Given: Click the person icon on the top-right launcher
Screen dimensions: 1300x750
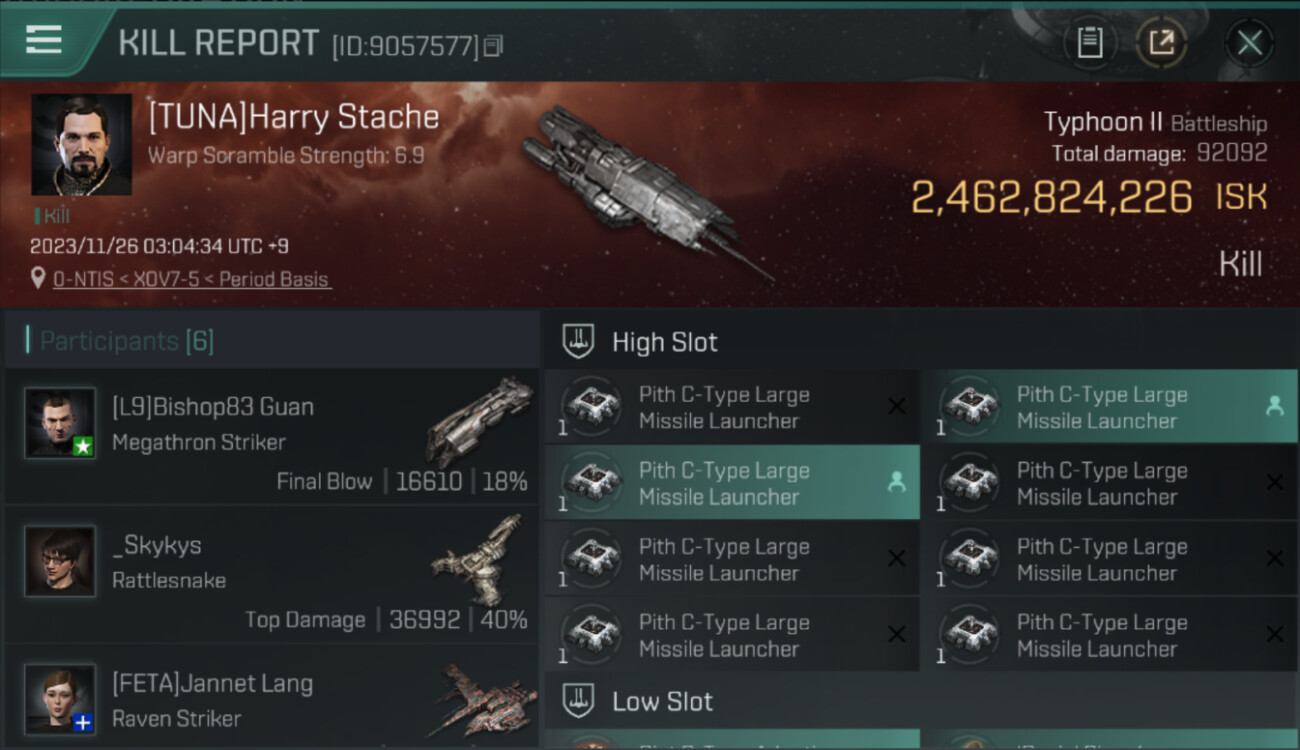Looking at the screenshot, I should click(1274, 406).
